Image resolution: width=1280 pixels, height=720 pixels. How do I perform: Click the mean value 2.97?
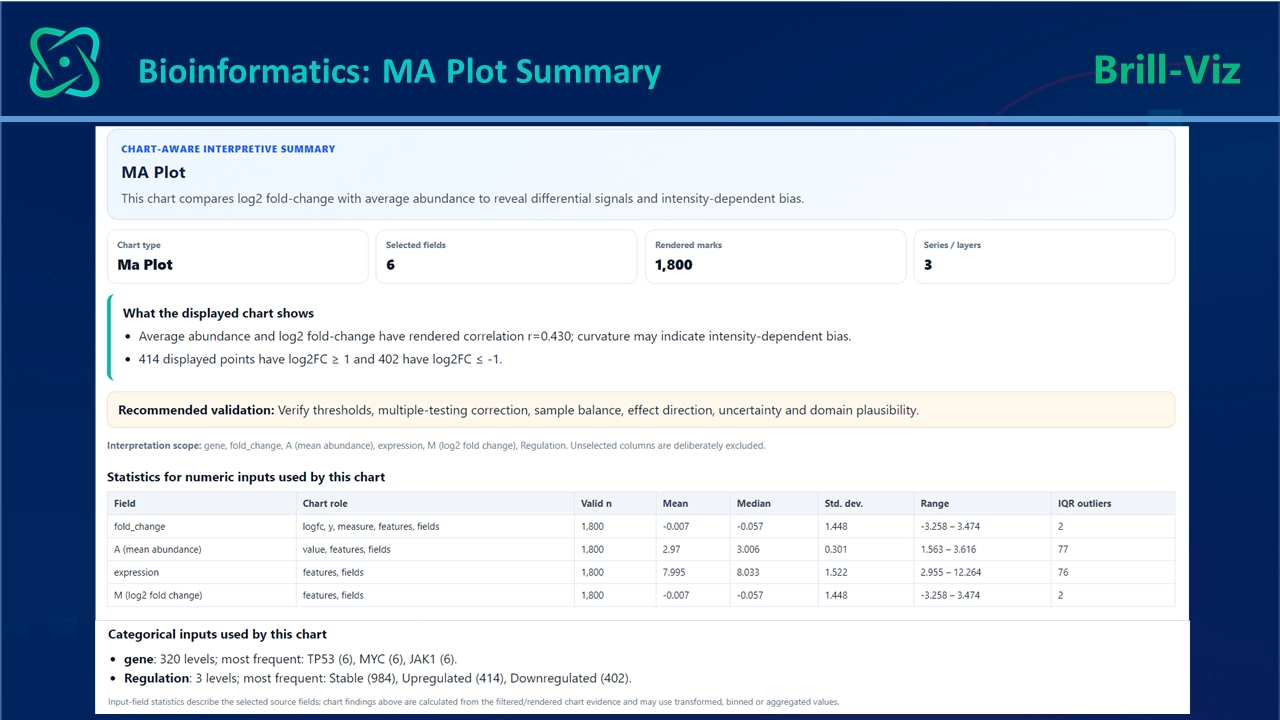(672, 549)
